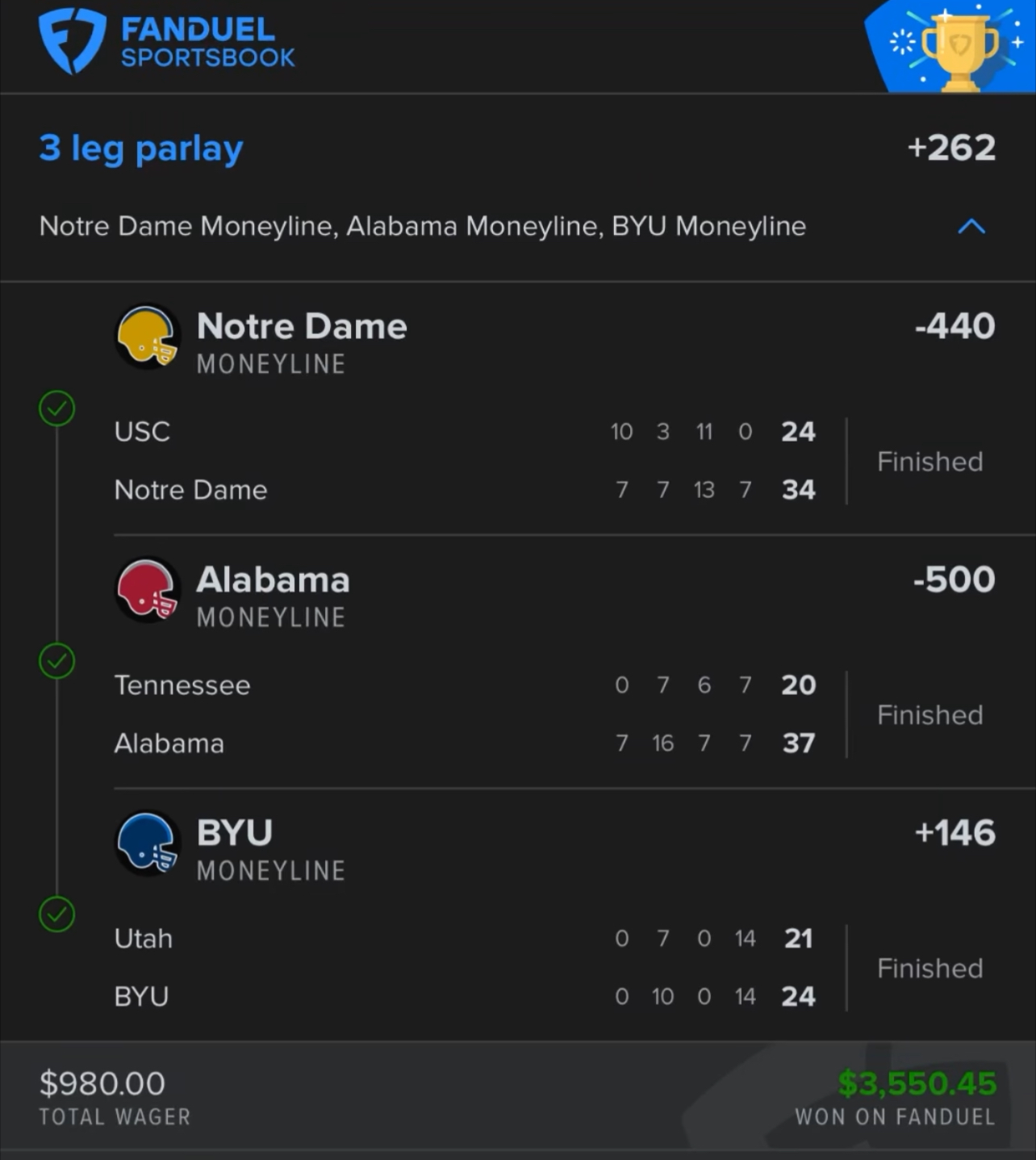Tap the gold trophy icon
The image size is (1036, 1160).
pos(959,50)
